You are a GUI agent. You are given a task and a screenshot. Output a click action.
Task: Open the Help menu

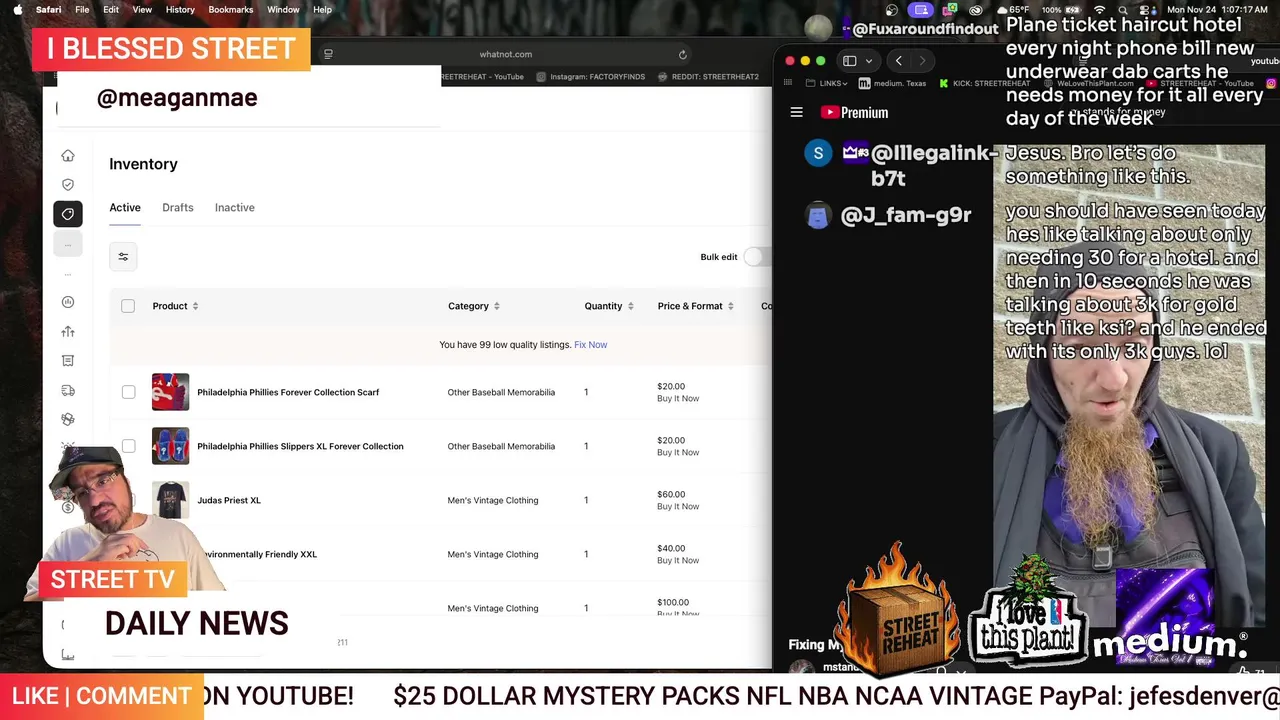pyautogui.click(x=322, y=10)
